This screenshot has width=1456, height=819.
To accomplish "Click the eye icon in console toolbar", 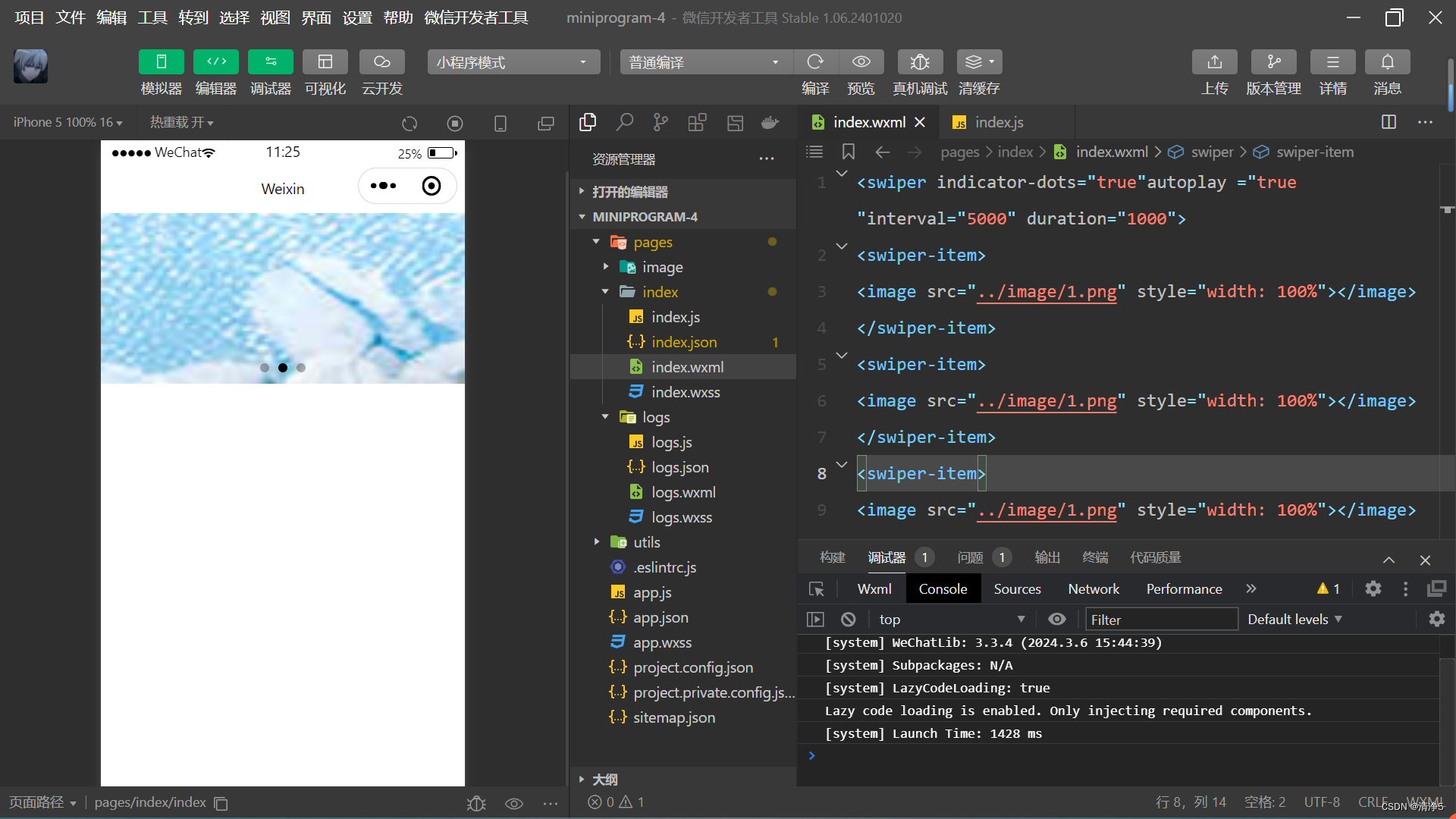I will [1056, 620].
